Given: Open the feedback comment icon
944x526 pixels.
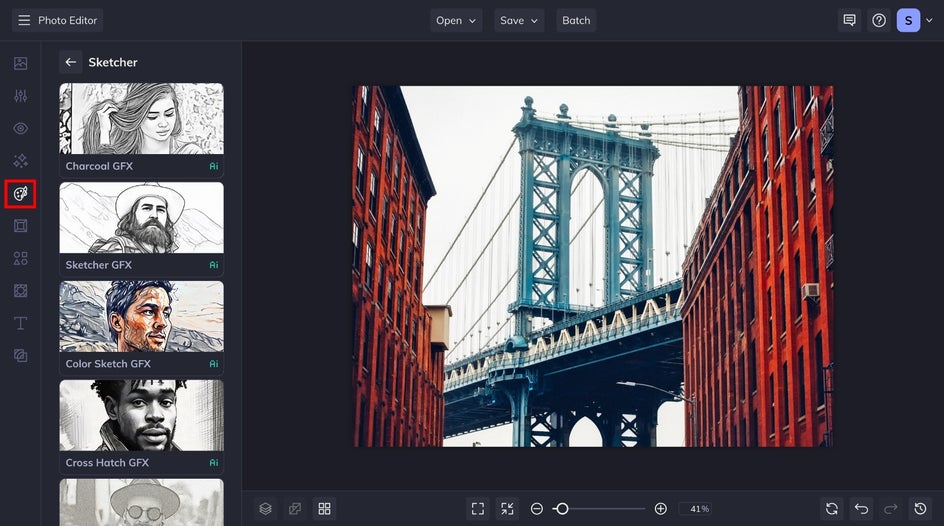Looking at the screenshot, I should click(849, 20).
